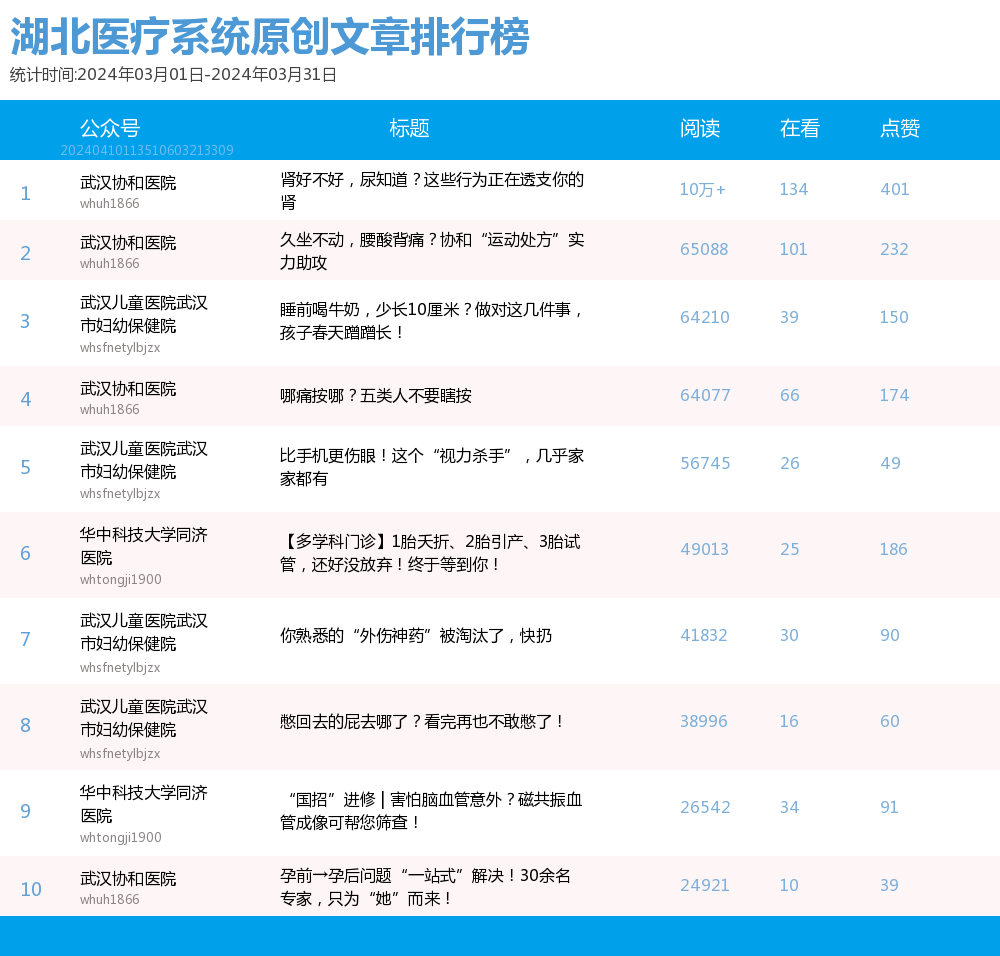Select article "哪痛按哪？五类人不要瞎按"
Image resolution: width=1000 pixels, height=956 pixels.
[375, 396]
